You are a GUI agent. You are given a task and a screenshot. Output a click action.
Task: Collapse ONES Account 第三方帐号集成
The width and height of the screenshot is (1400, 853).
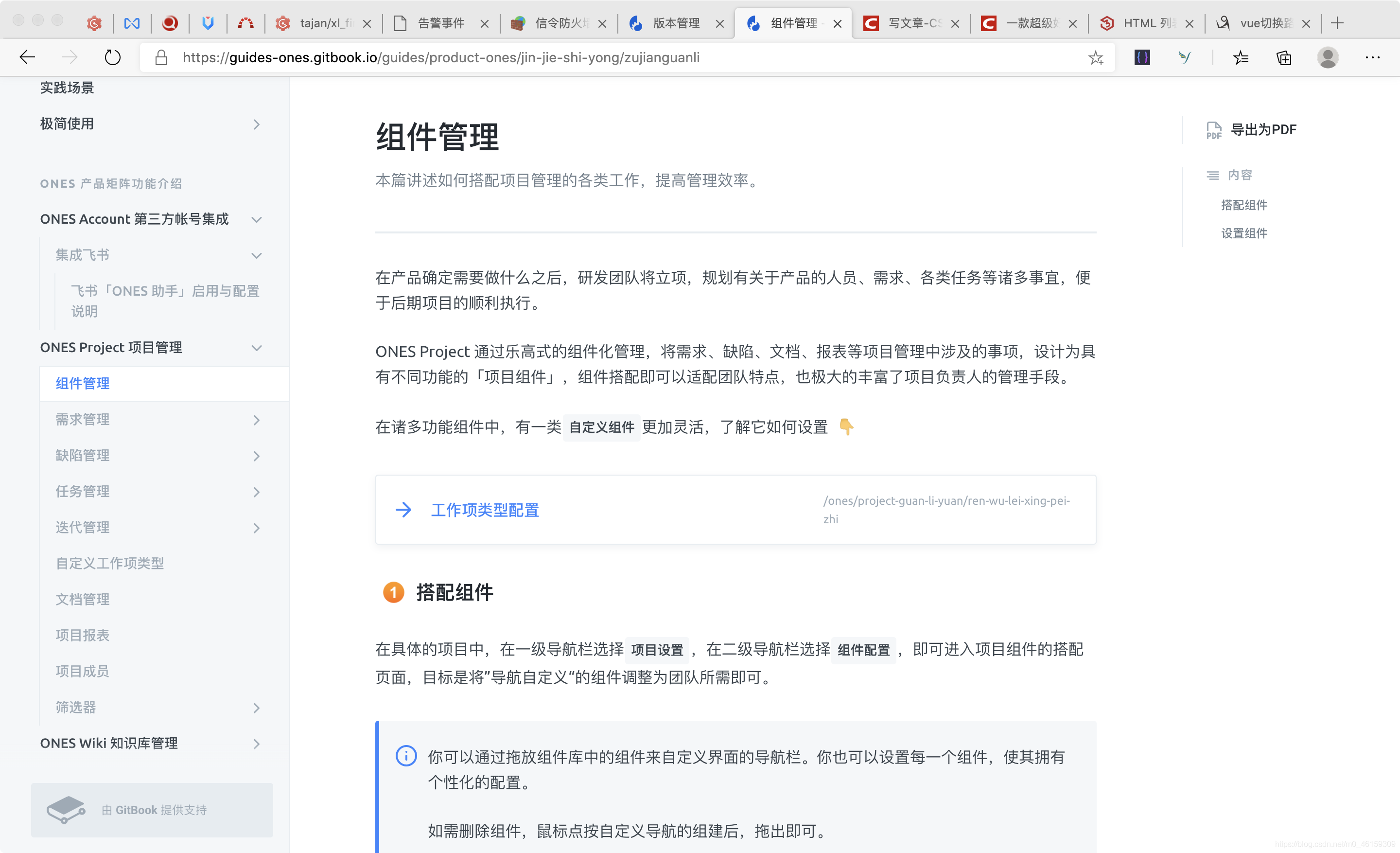[x=256, y=219]
